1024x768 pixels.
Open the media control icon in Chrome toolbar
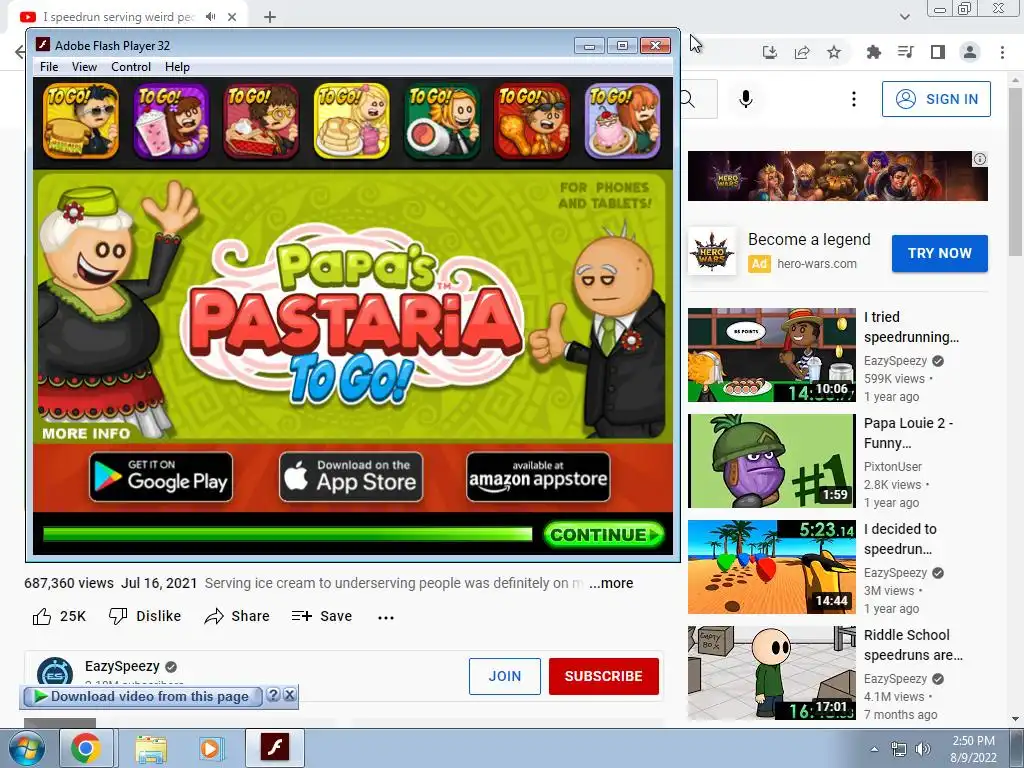905,52
